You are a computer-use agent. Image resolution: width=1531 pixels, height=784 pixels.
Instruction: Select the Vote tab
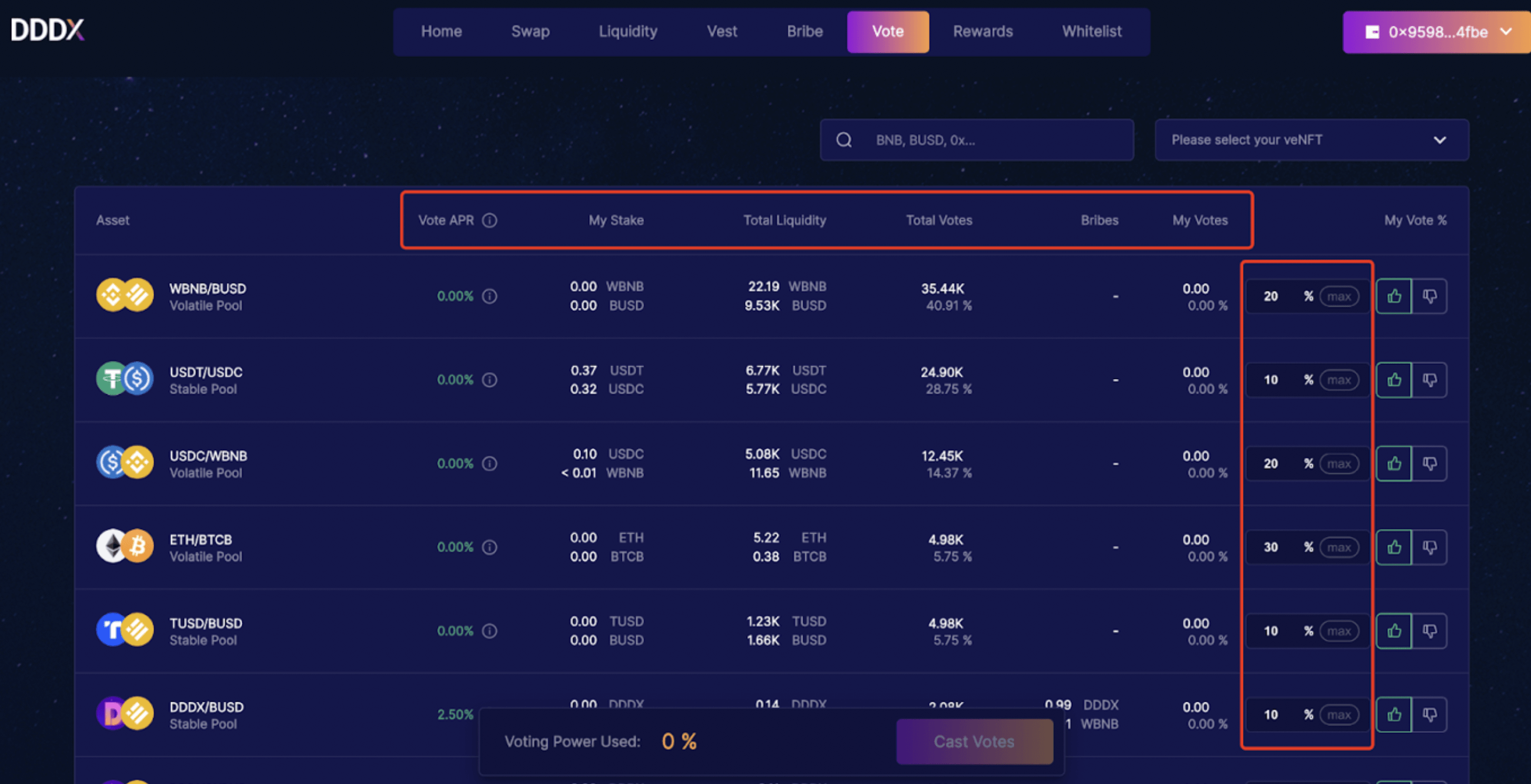tap(888, 32)
